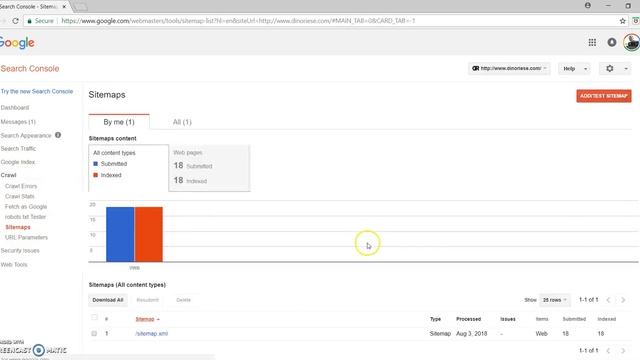Open Dashboard in the sidebar
The image size is (640, 360).
point(15,108)
